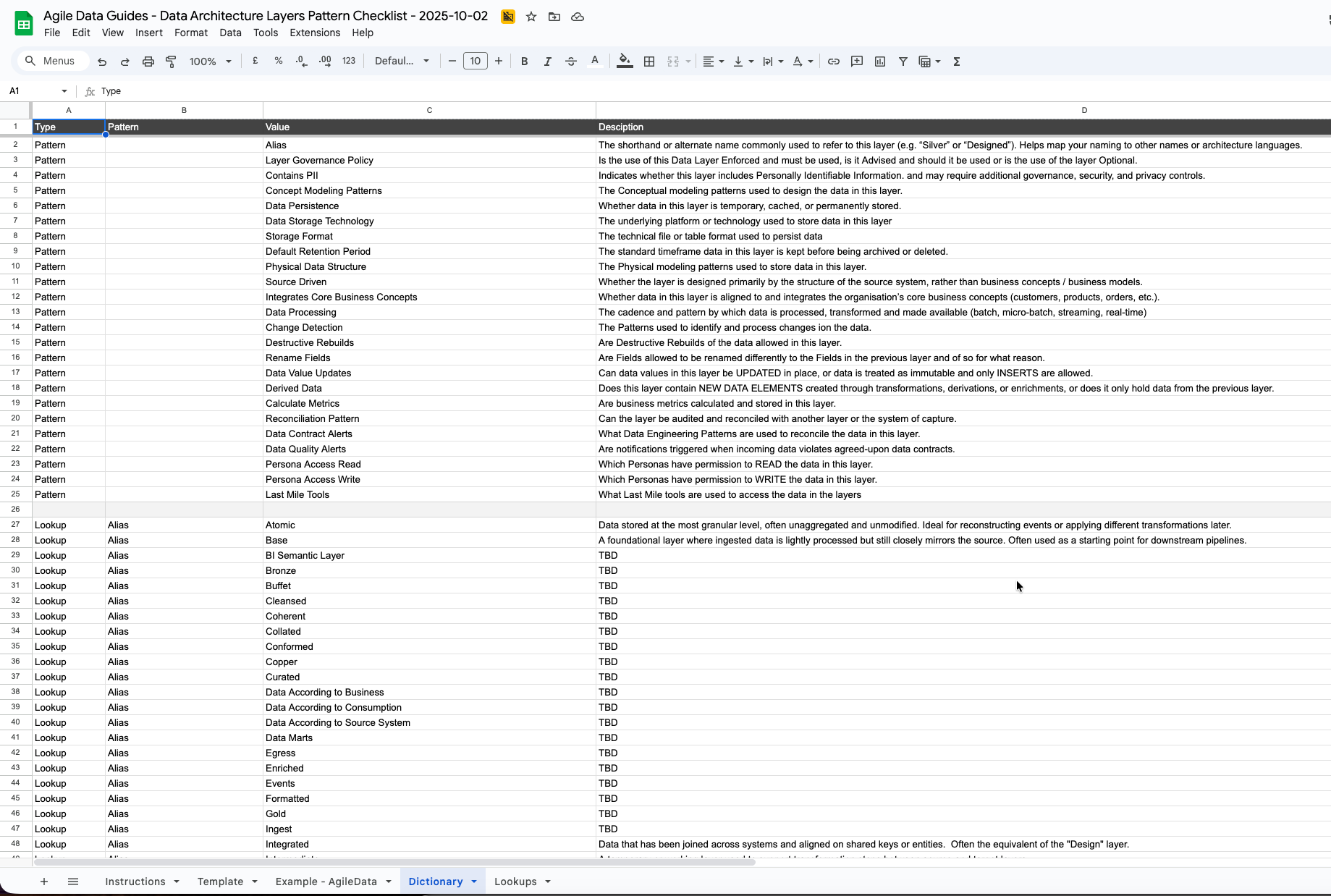Open the File menu
This screenshot has width=1331, height=896.
click(x=52, y=33)
